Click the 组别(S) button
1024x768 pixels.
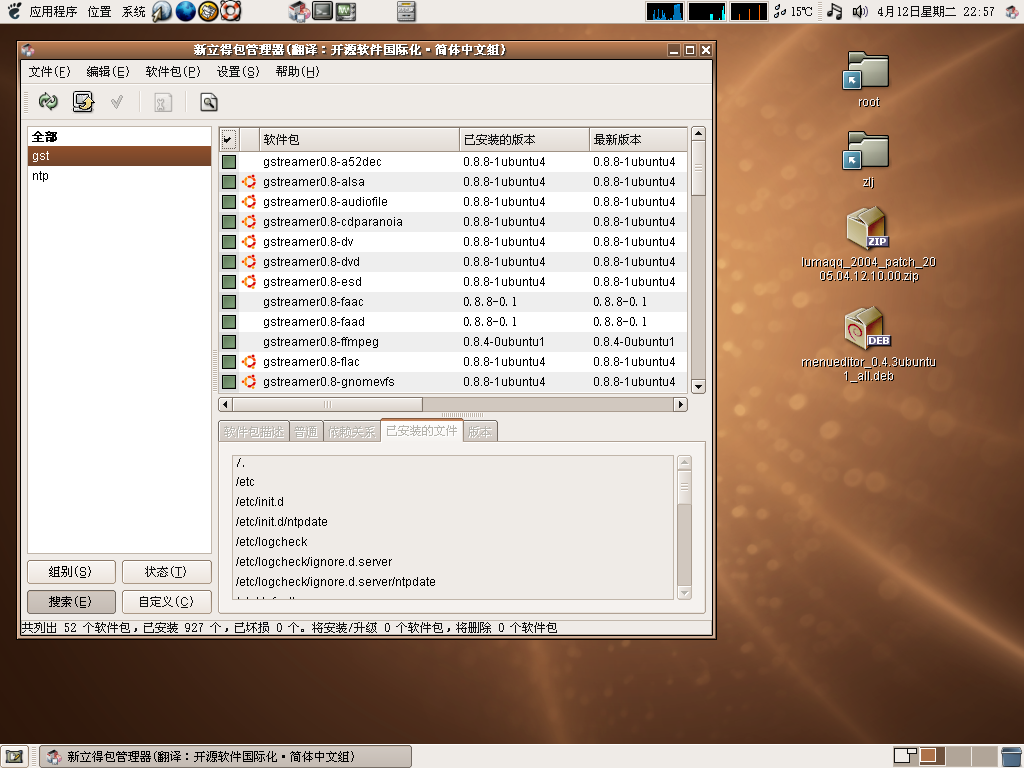[71, 572]
